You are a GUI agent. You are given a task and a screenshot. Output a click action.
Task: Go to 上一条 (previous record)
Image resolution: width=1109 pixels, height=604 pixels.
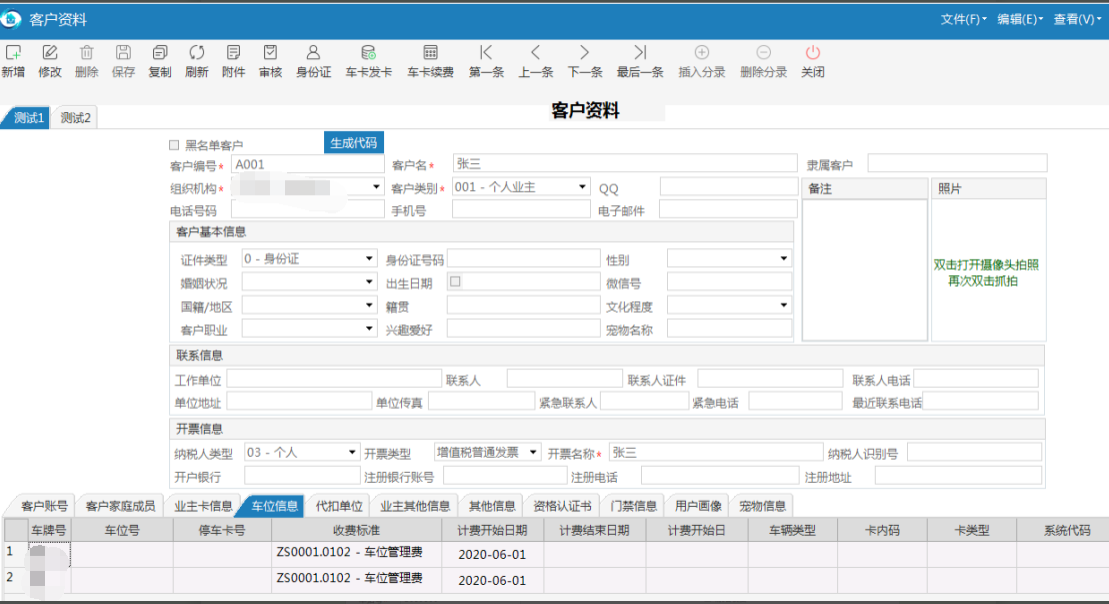click(x=535, y=53)
